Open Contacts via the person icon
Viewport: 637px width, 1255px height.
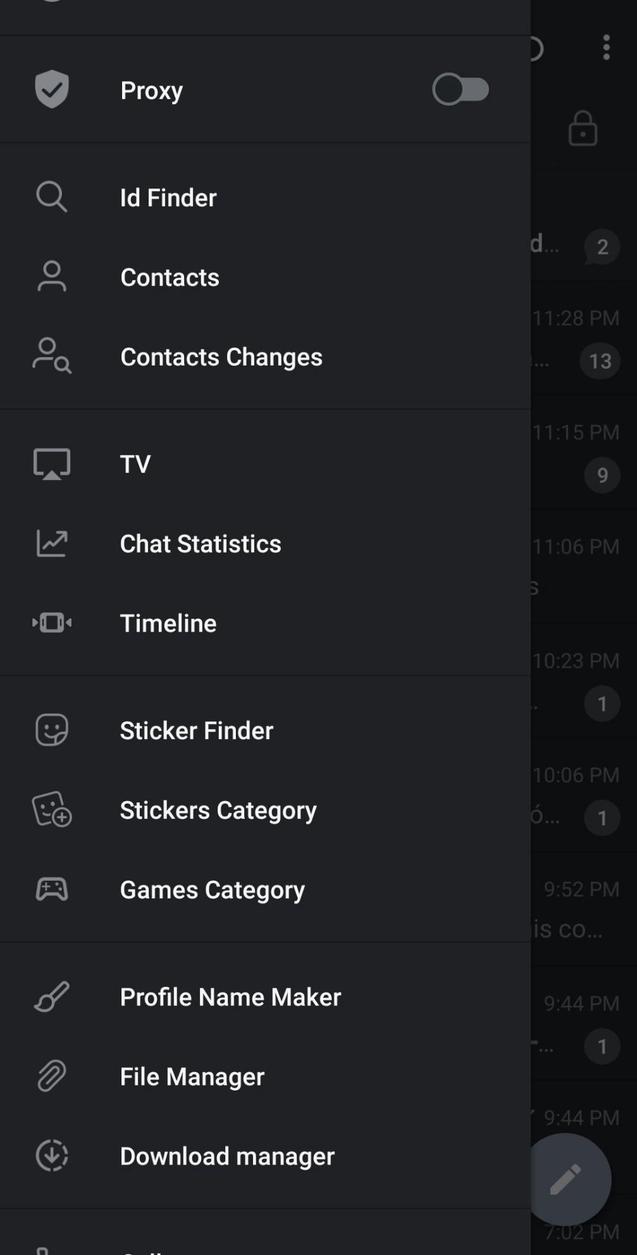tap(50, 277)
